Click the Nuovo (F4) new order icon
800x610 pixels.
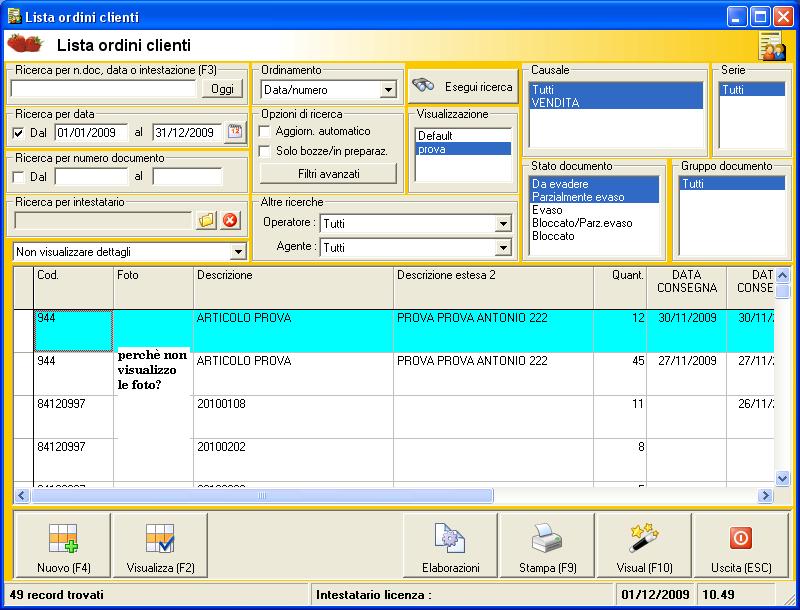pos(63,546)
